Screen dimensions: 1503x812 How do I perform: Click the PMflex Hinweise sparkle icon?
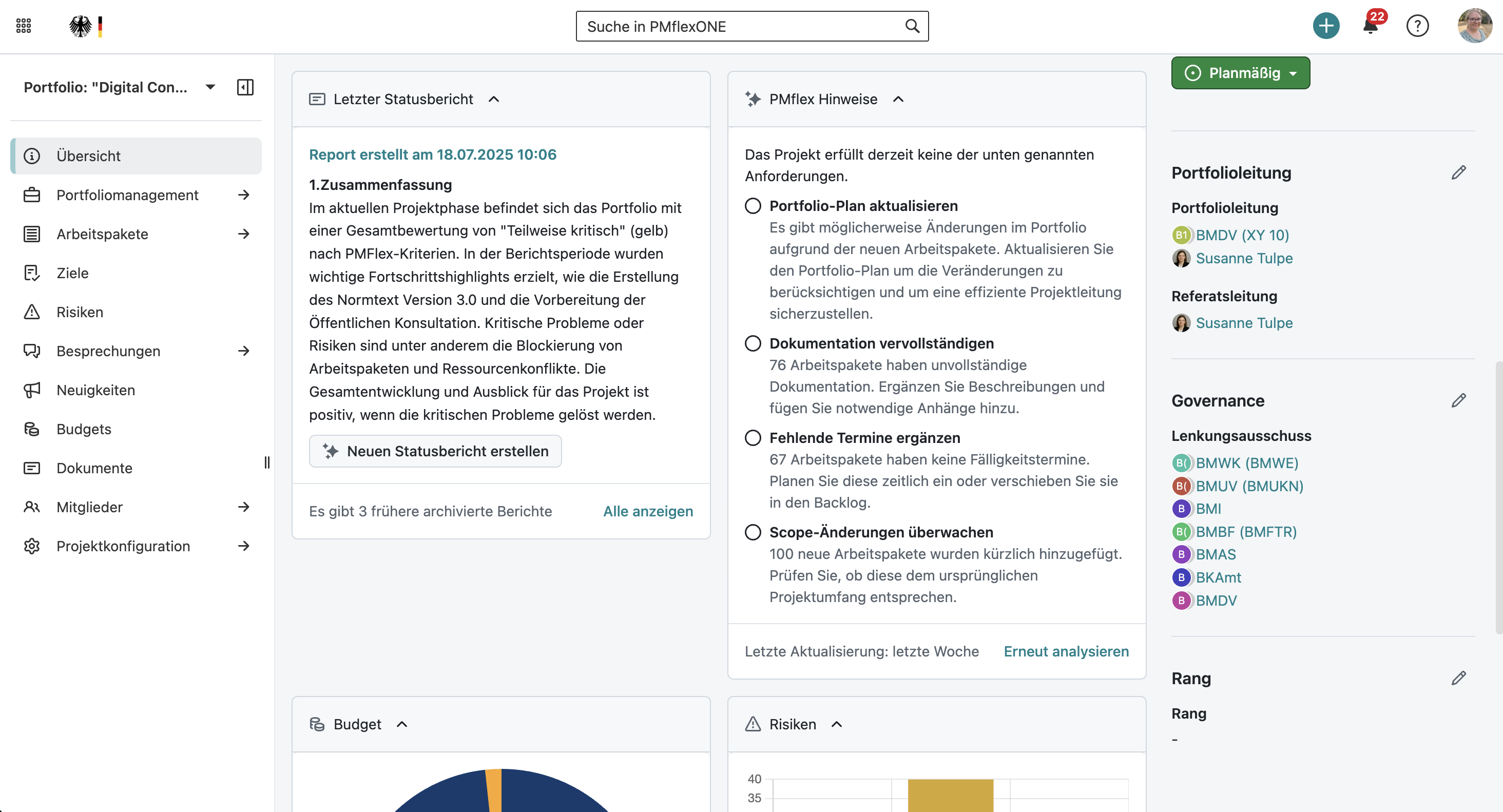(753, 99)
